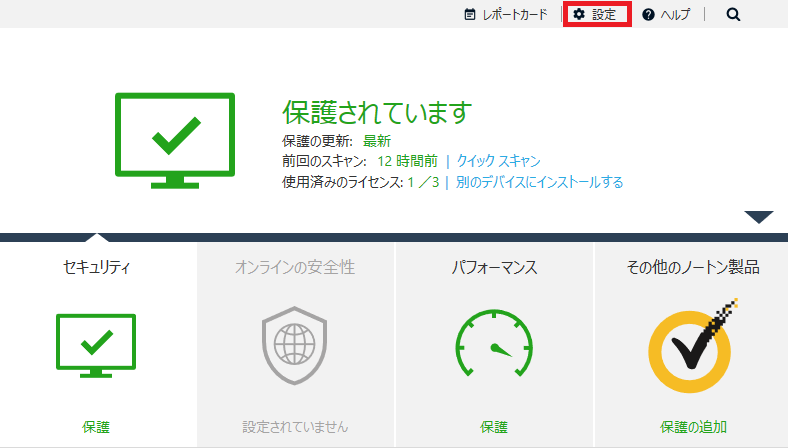Image resolution: width=788 pixels, height=448 pixels.
Task: Select the パフォーマンス tab
Action: 494,267
